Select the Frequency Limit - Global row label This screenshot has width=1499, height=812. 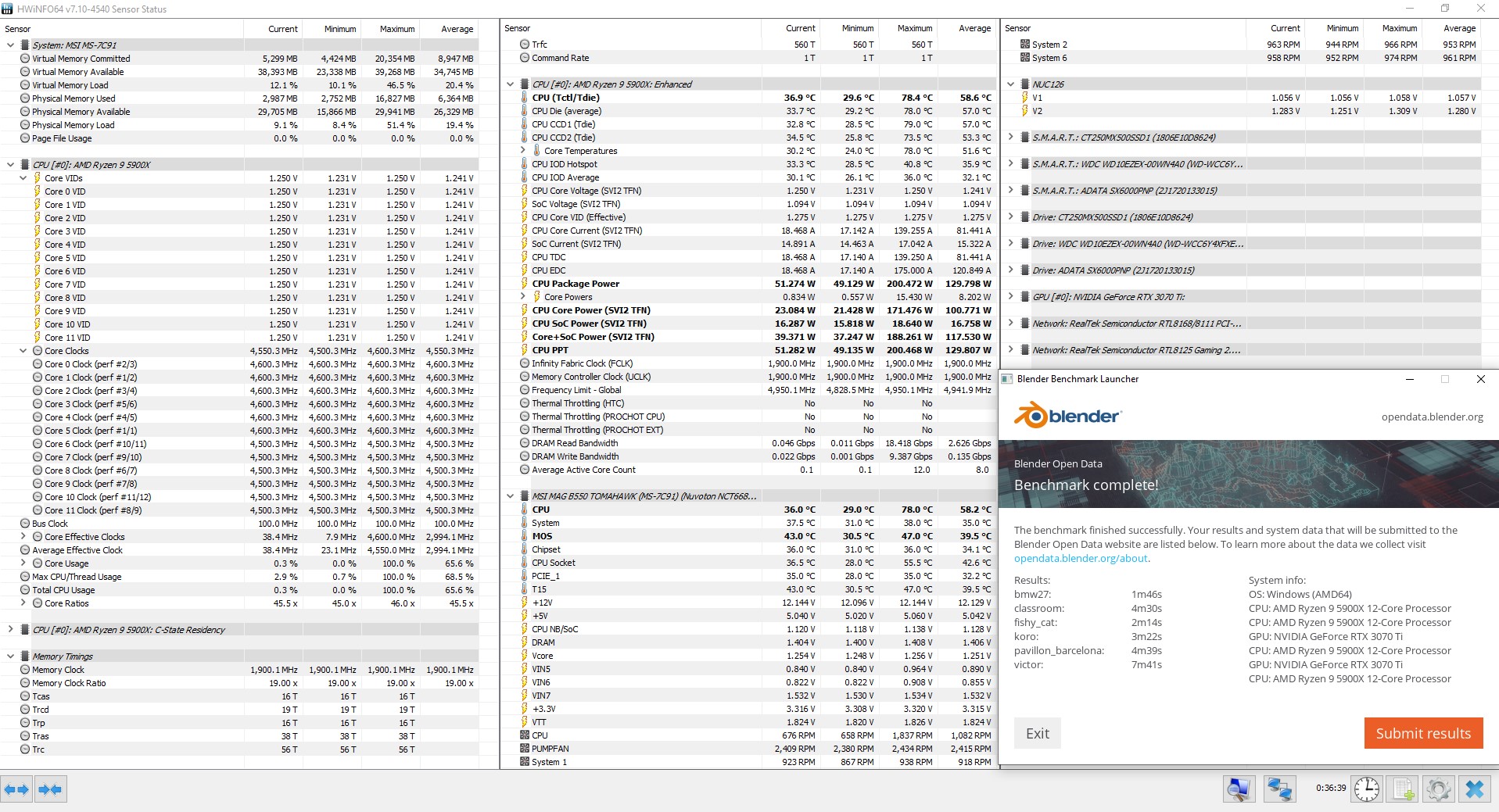point(576,390)
